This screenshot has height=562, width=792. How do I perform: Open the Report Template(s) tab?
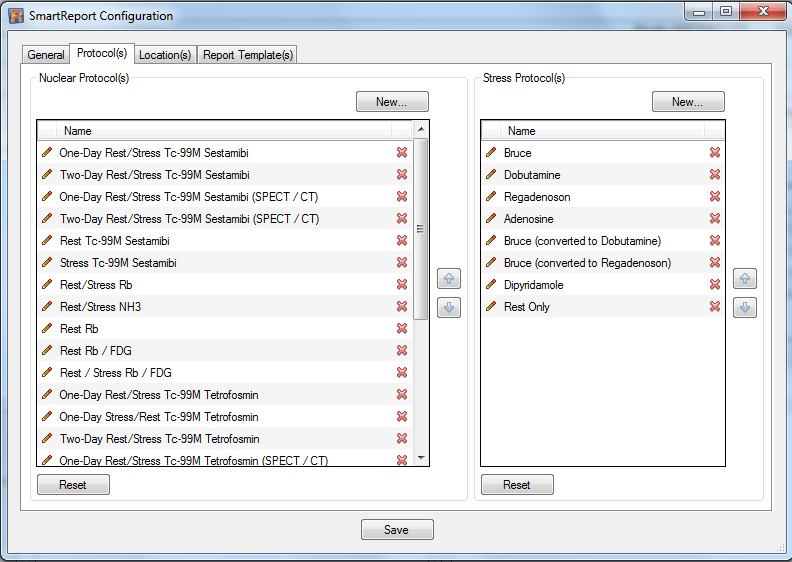pyautogui.click(x=247, y=55)
